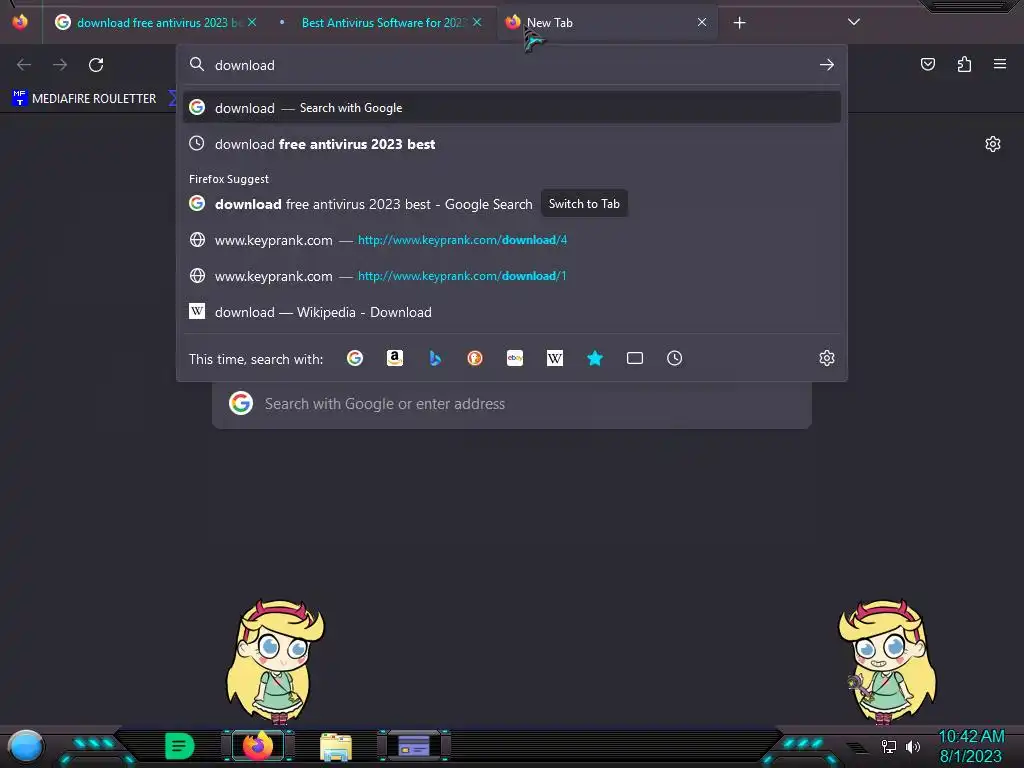Open the keyprank.com/download/4 suggestion

[512, 240]
